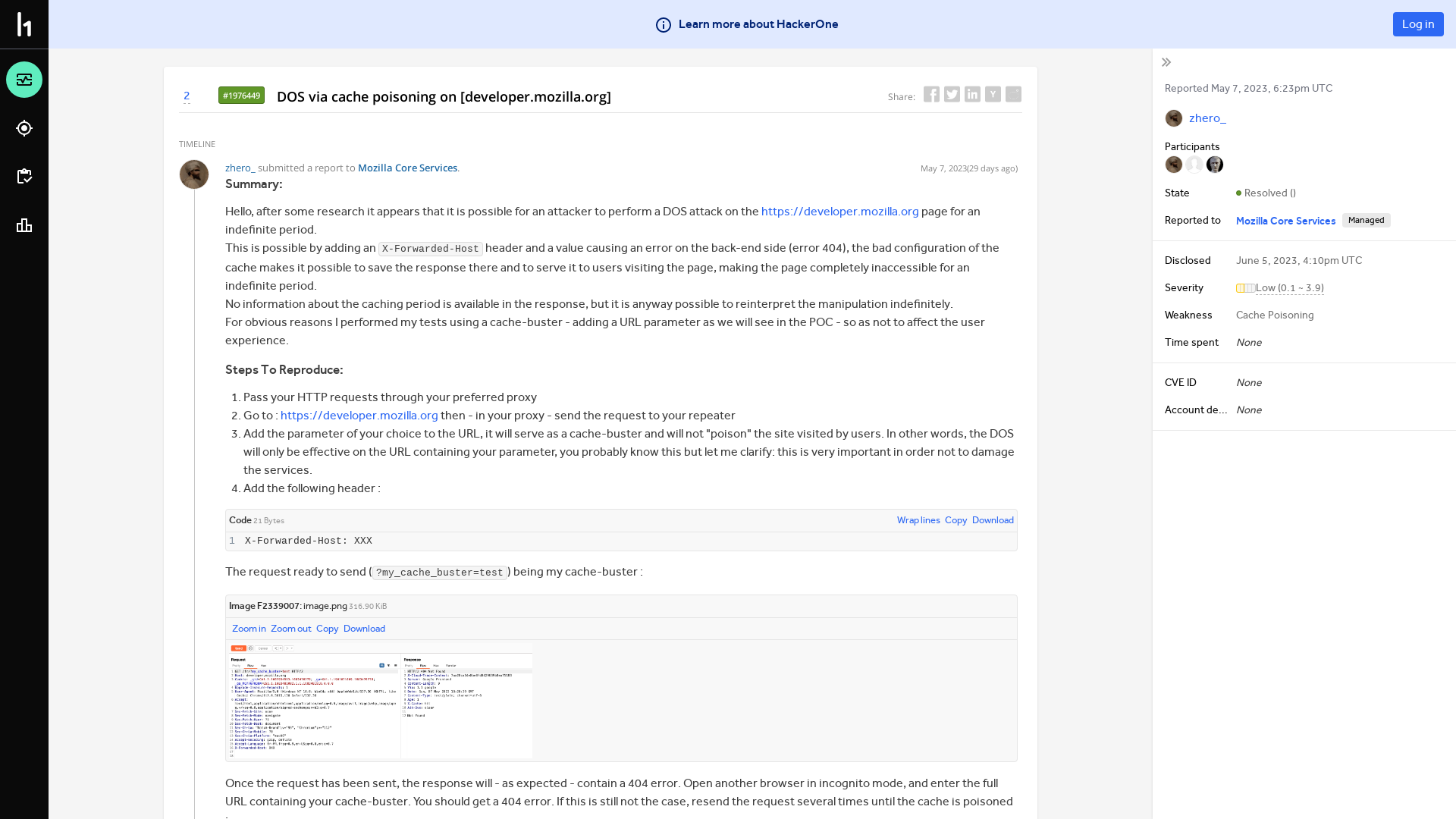Click the inline code ?my_cache_buster=test
Screen dimensions: 1456x819
(x=439, y=573)
